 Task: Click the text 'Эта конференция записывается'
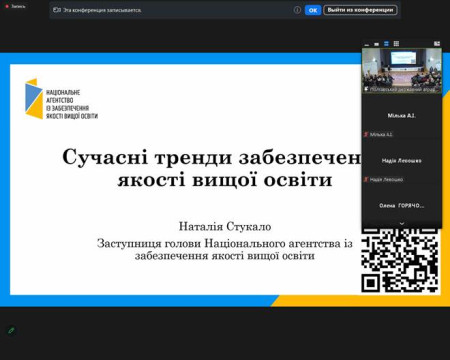(x=102, y=10)
